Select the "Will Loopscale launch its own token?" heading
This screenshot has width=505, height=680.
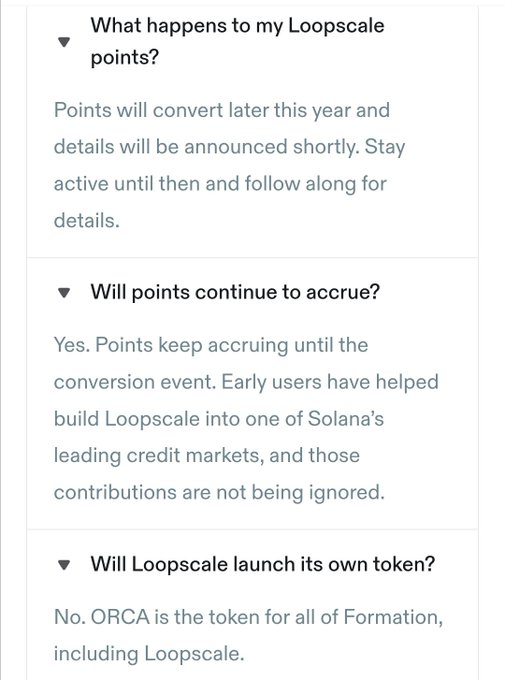(x=262, y=564)
